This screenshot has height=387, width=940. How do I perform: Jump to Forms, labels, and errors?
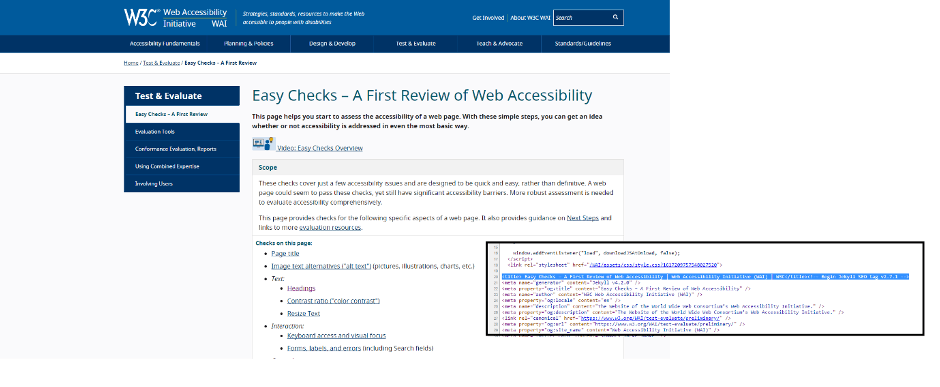click(324, 349)
